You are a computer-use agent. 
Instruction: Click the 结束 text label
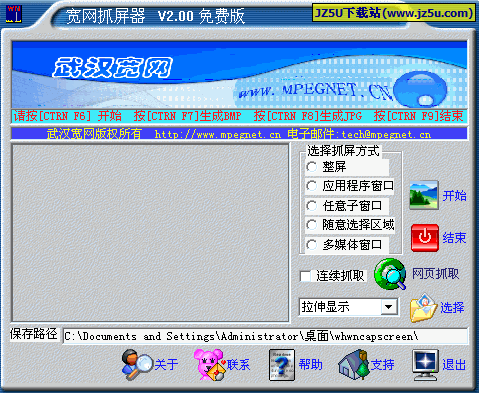click(x=454, y=238)
